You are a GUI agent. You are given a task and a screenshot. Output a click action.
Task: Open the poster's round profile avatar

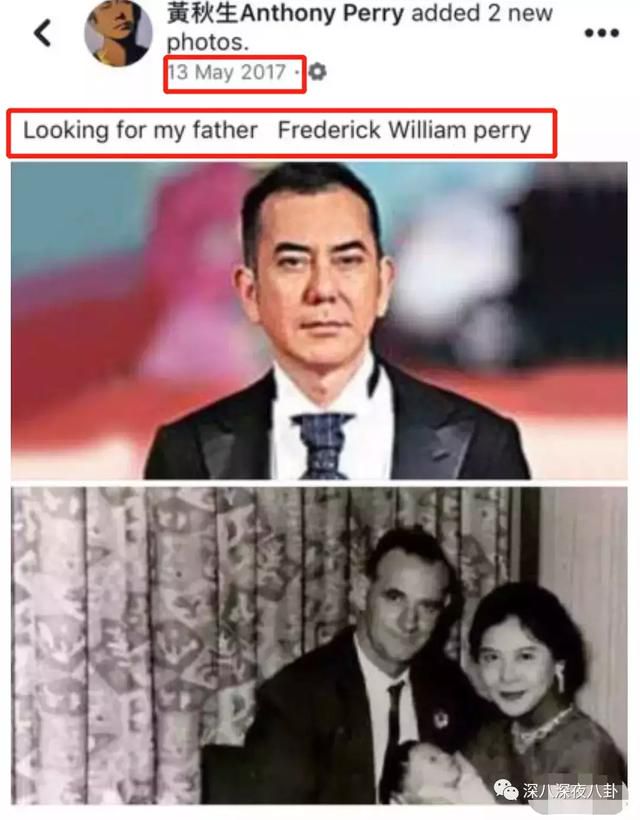tap(118, 33)
